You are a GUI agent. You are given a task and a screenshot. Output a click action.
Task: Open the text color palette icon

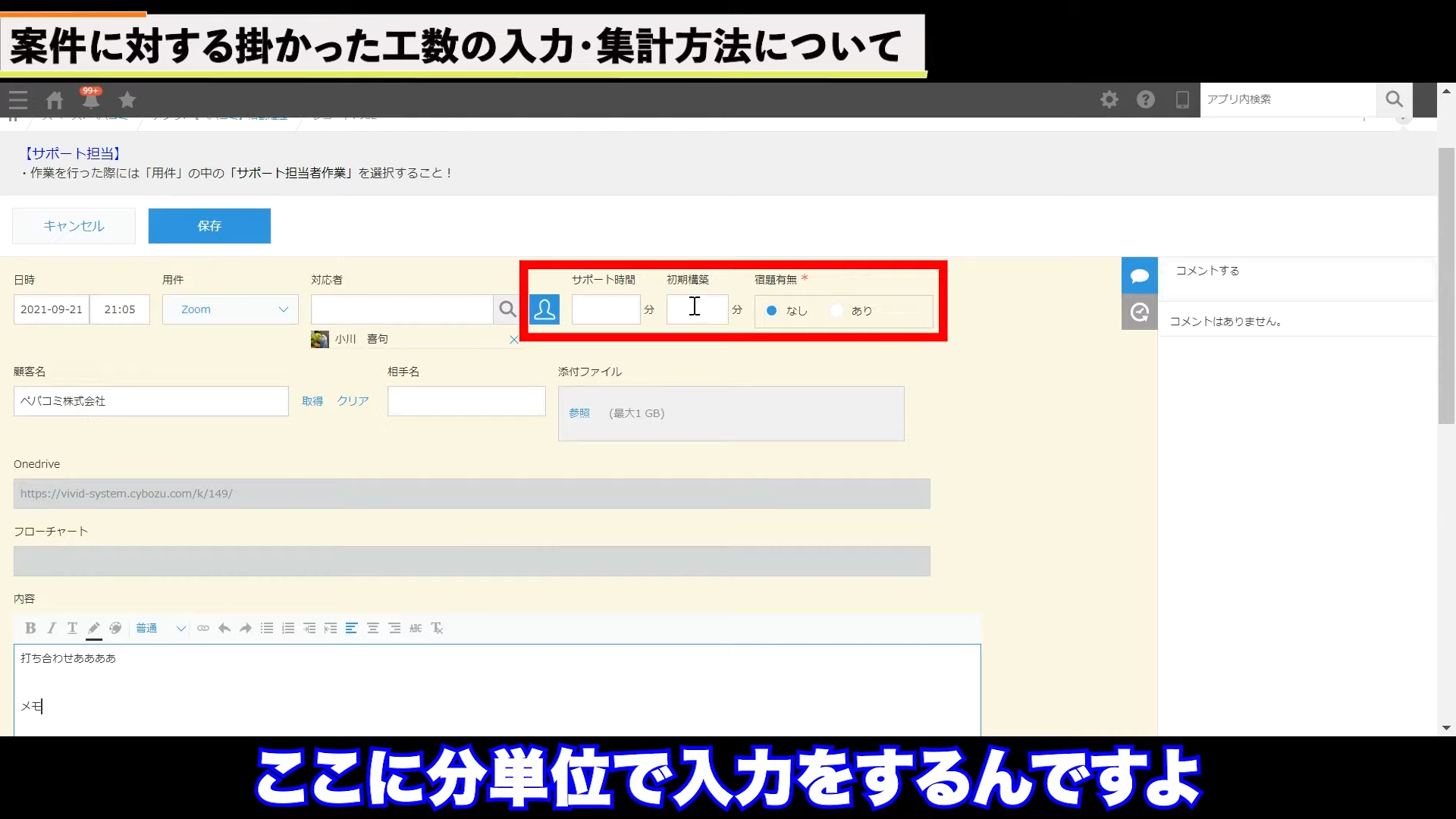115,628
